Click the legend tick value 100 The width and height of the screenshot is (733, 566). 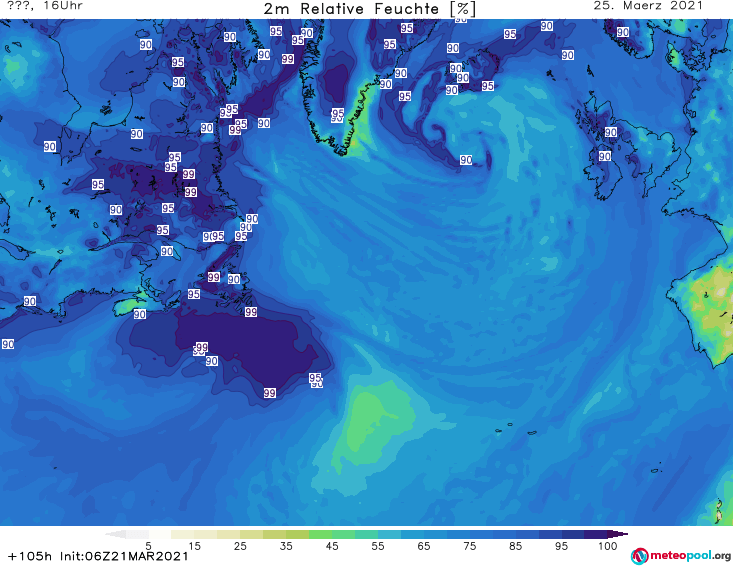coord(607,546)
